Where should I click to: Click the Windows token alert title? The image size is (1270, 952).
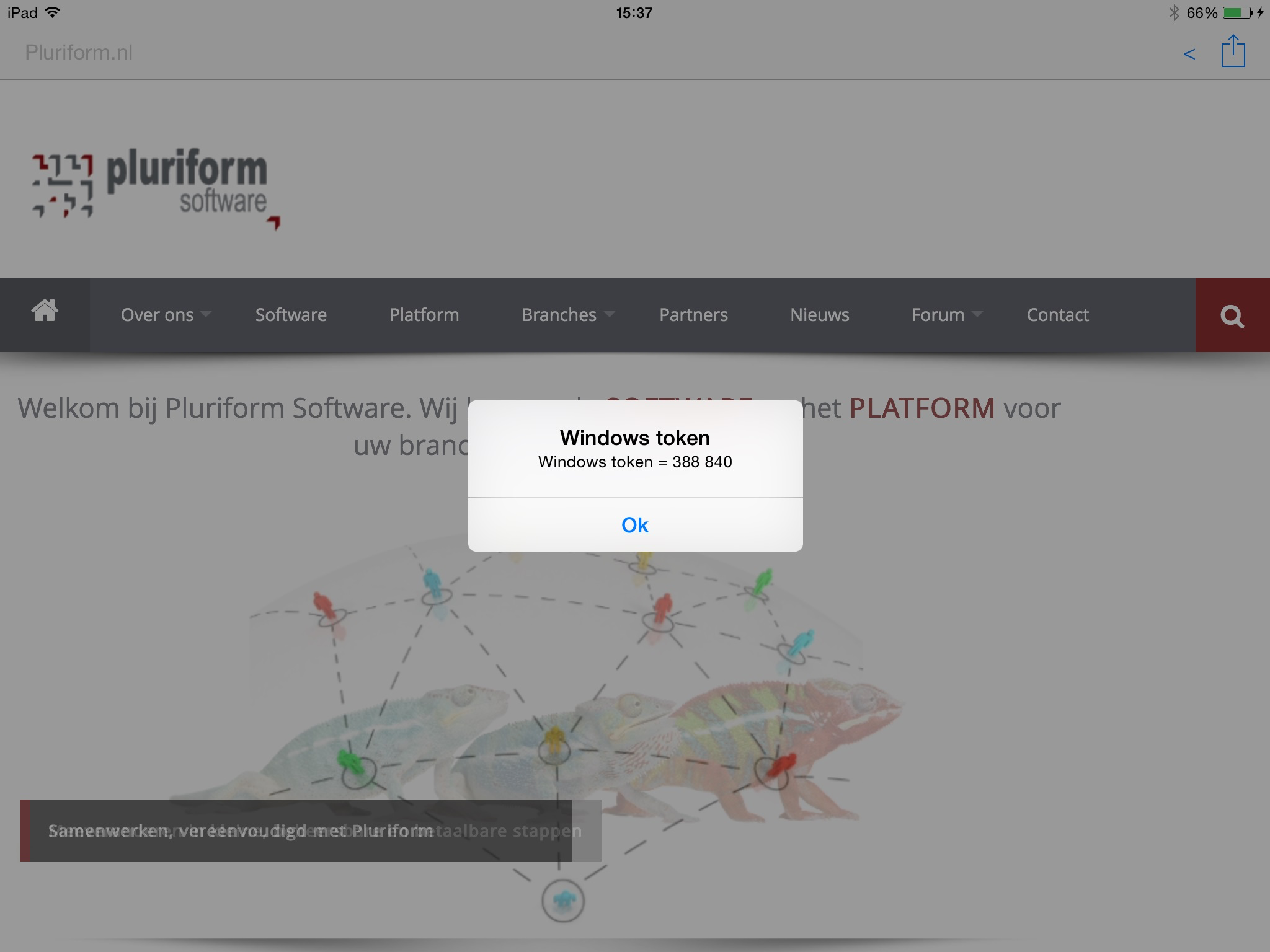tap(635, 438)
